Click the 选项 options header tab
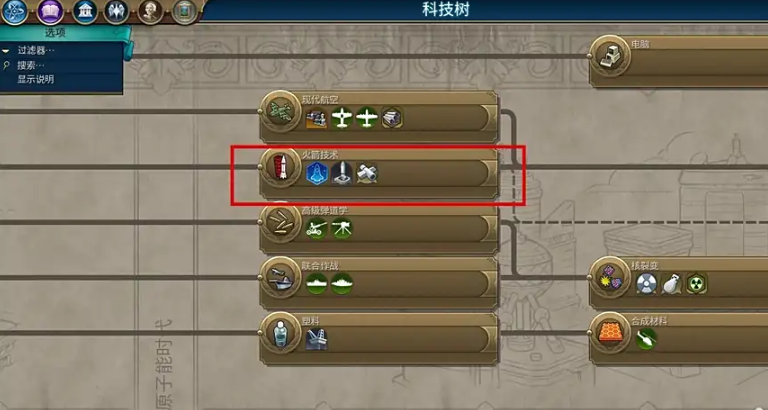 [55, 33]
